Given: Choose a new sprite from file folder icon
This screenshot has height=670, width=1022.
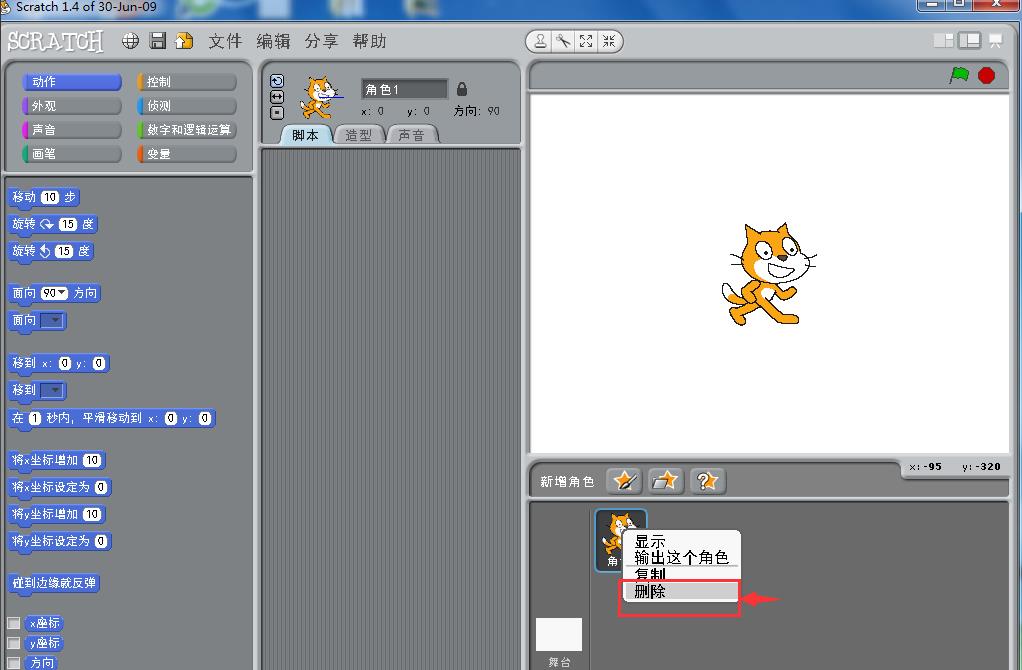Looking at the screenshot, I should coord(665,481).
